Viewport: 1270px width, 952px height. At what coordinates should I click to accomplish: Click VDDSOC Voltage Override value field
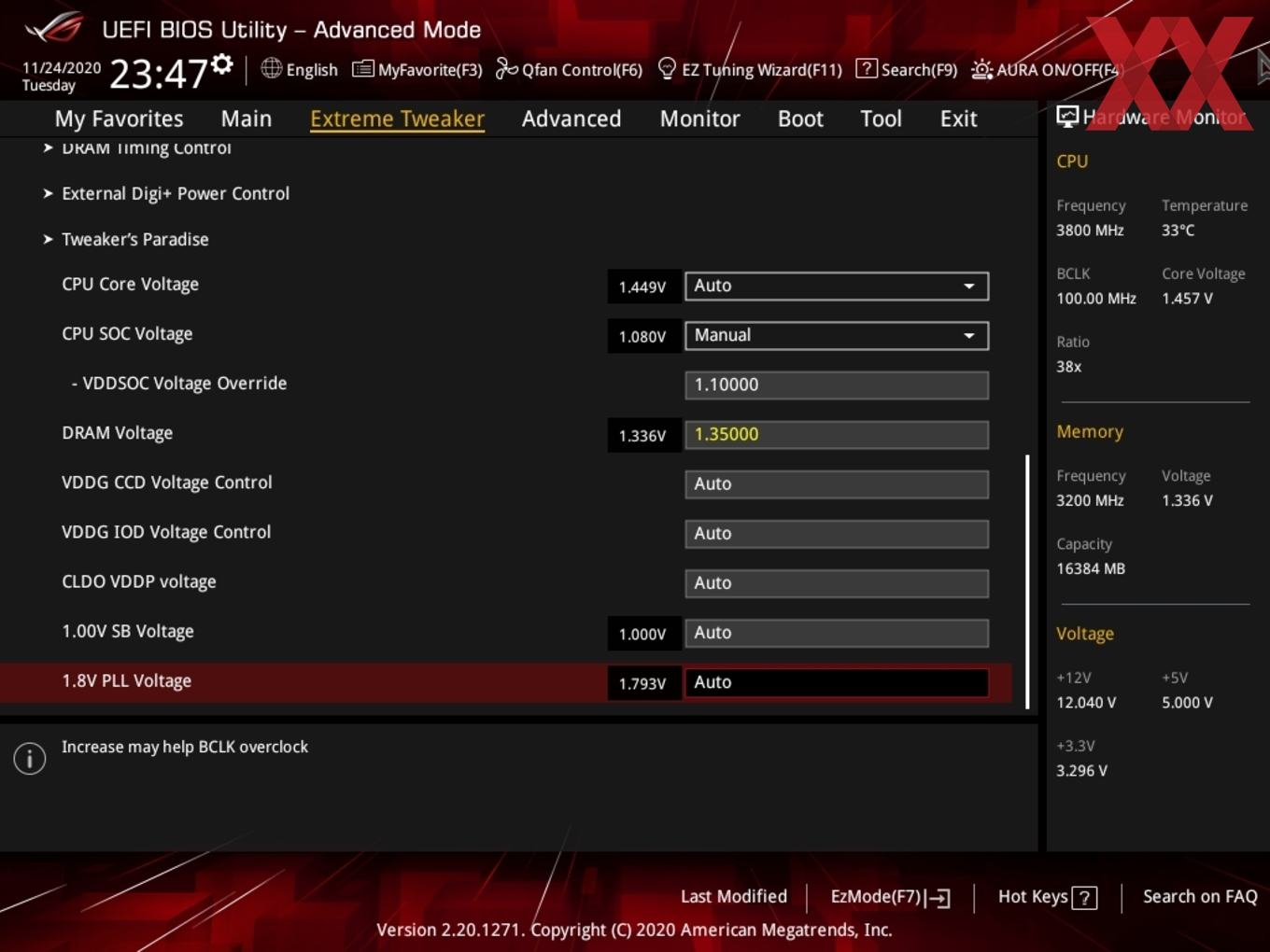(837, 385)
